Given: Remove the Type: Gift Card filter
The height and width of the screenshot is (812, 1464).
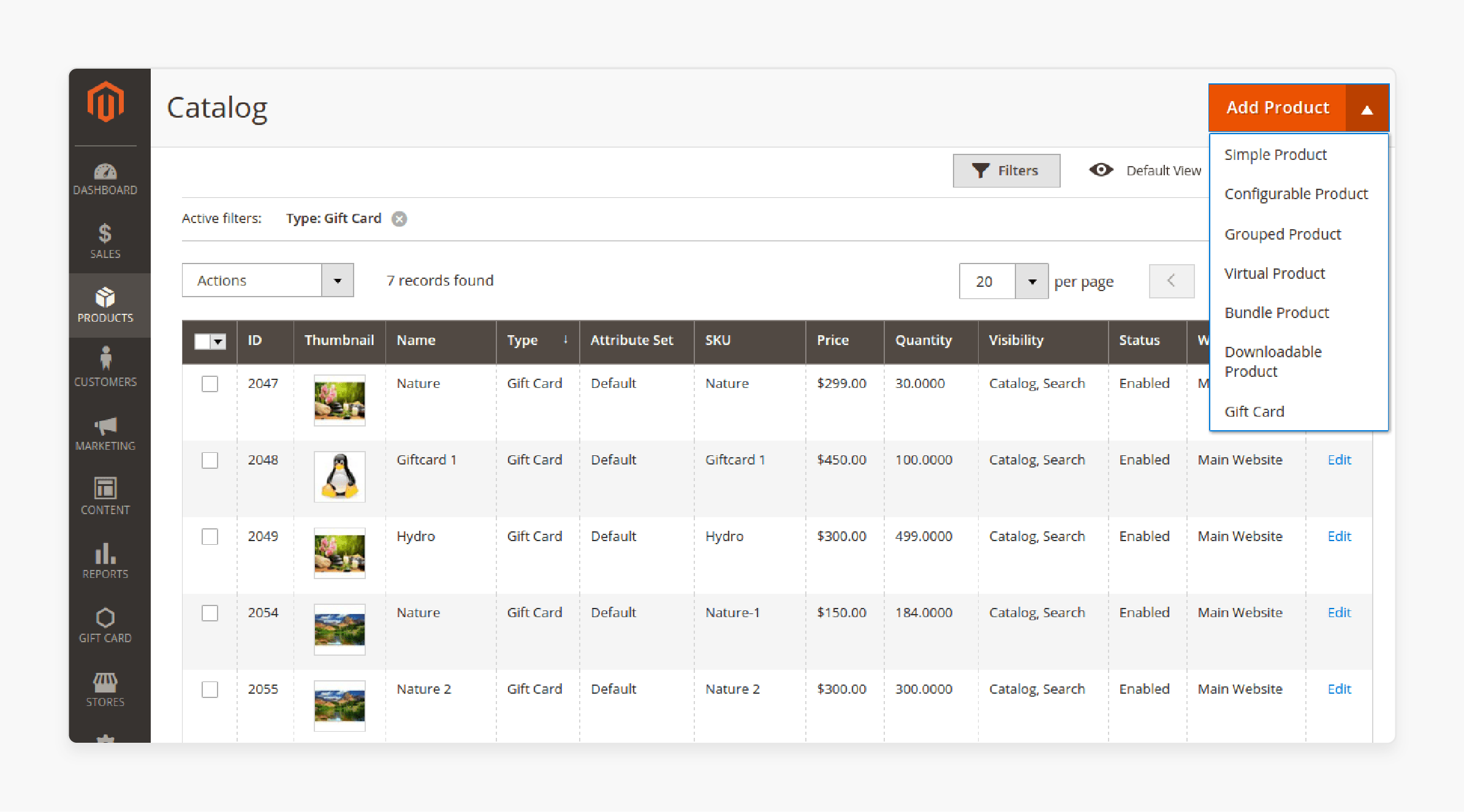Looking at the screenshot, I should pyautogui.click(x=400, y=219).
